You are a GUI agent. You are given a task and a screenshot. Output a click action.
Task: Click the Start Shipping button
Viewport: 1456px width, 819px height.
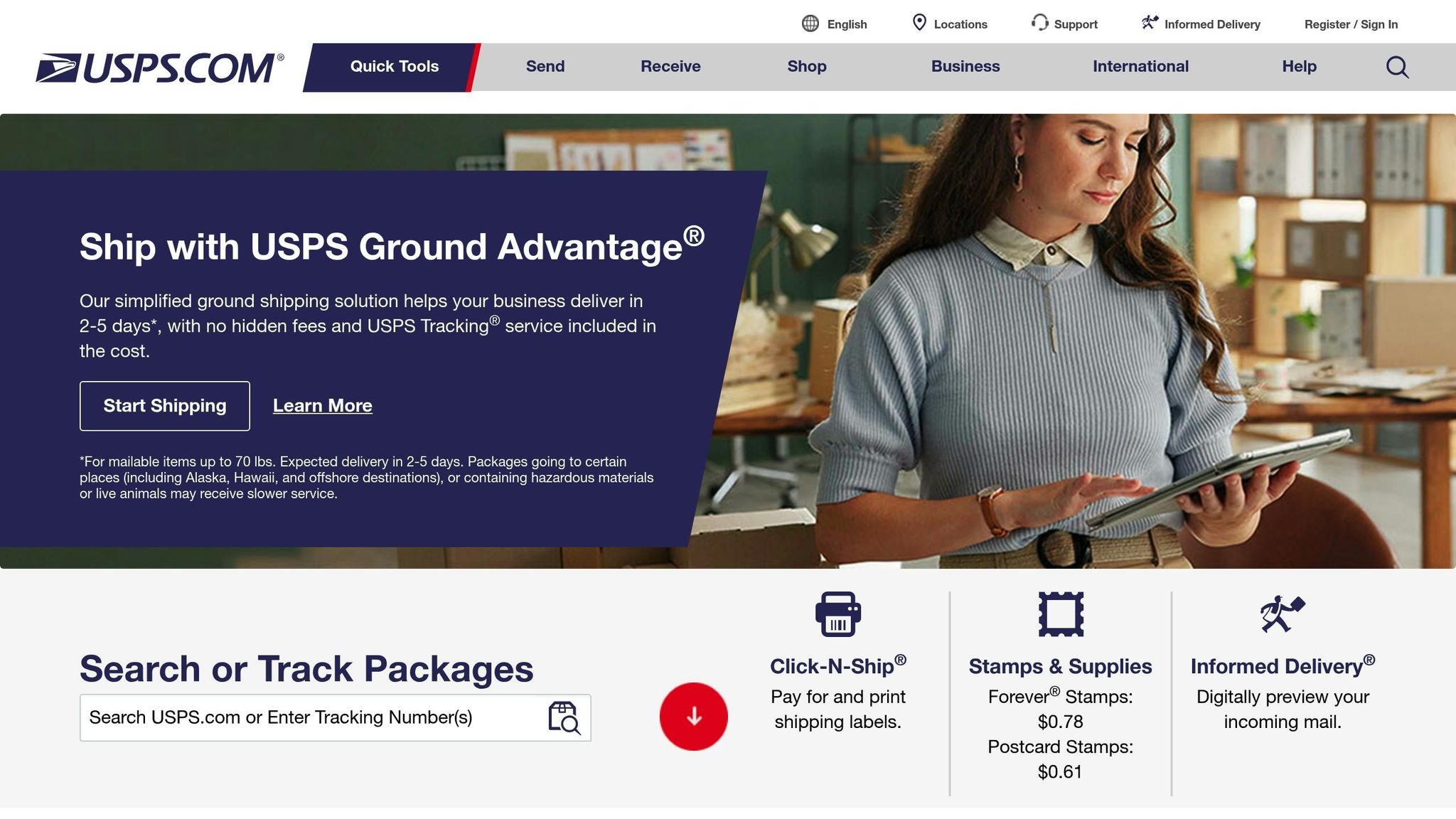tap(164, 405)
